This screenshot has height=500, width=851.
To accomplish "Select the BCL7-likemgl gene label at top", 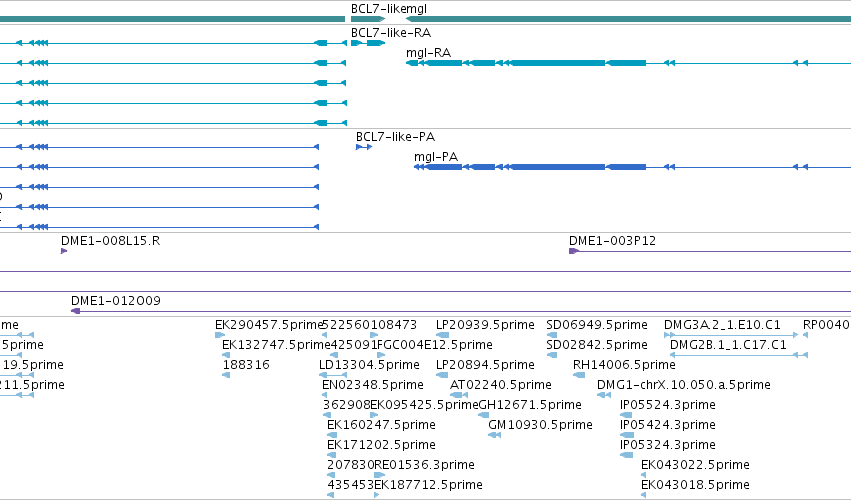I will [x=389, y=9].
